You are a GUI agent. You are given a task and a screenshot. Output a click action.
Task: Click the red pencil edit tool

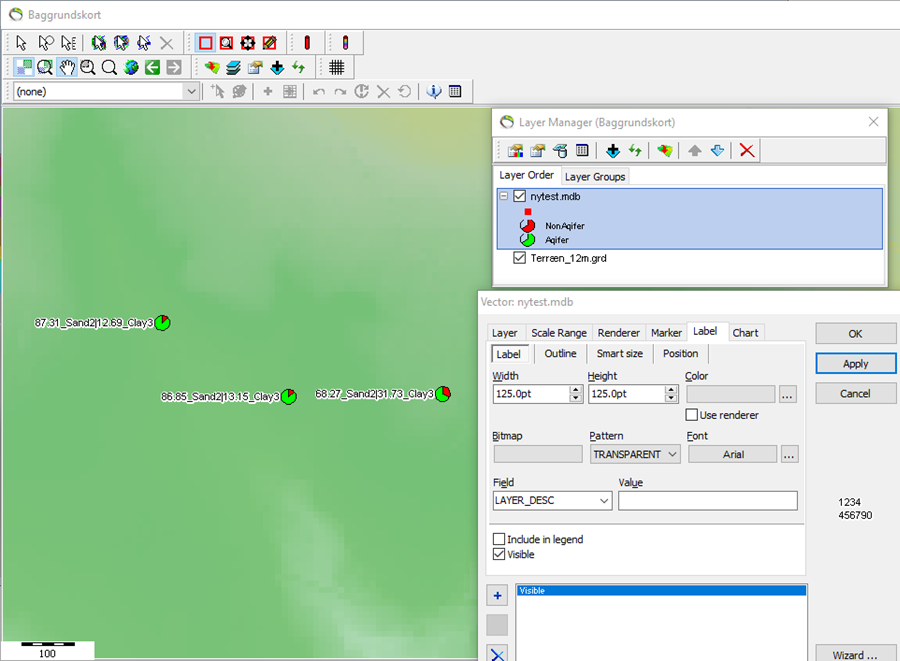[270, 43]
